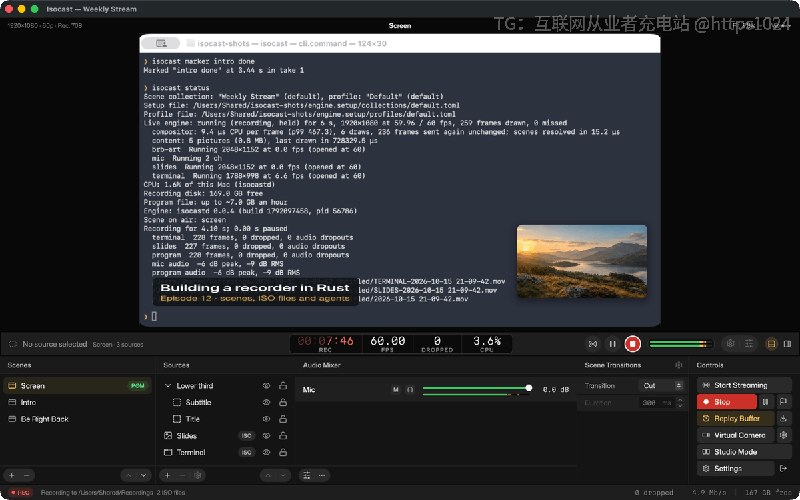Click the mixer sliders icon in the toolbar

coord(748,344)
